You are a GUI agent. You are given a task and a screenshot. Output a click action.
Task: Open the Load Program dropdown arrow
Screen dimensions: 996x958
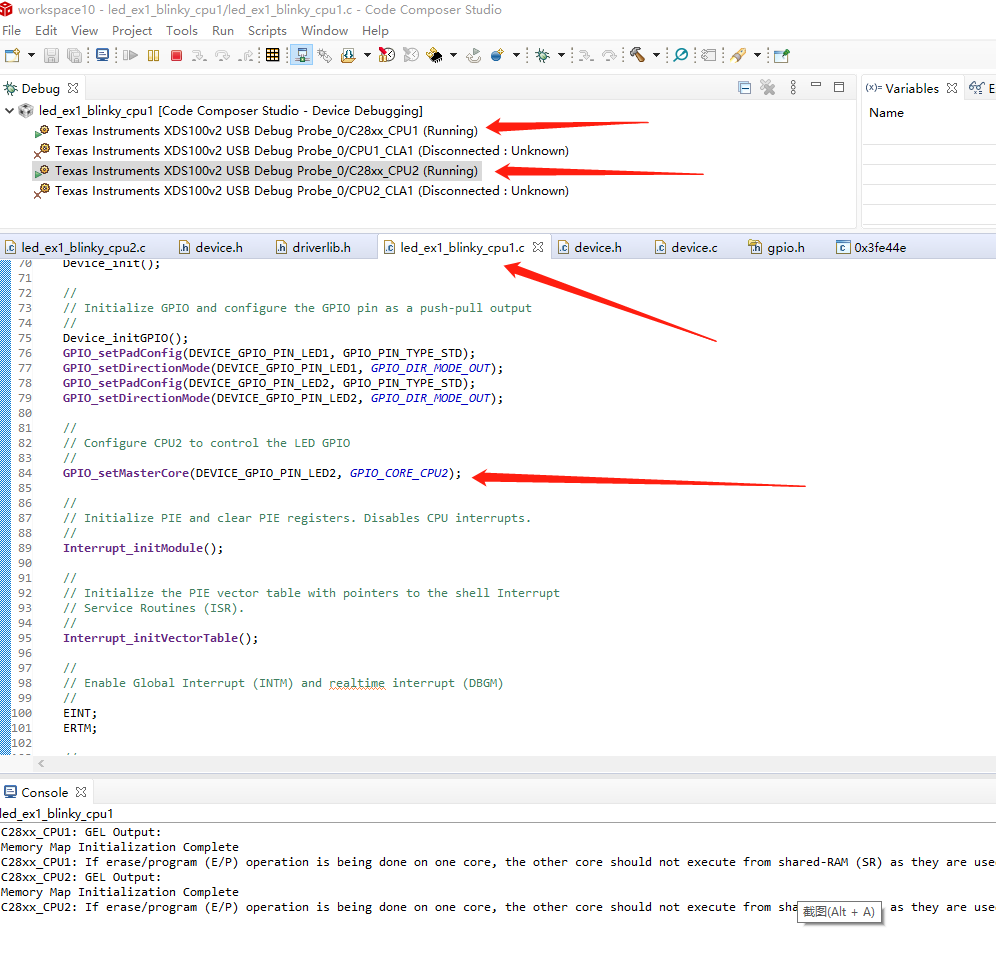click(x=367, y=55)
